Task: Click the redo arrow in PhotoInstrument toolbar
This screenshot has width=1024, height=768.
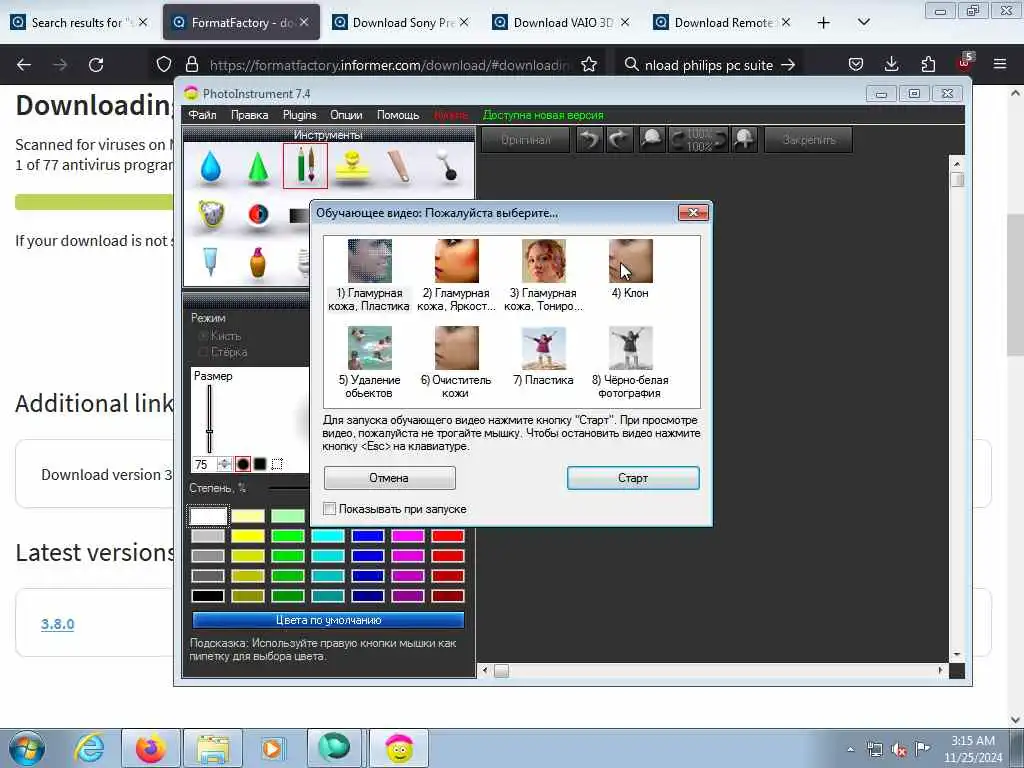Action: 619,140
